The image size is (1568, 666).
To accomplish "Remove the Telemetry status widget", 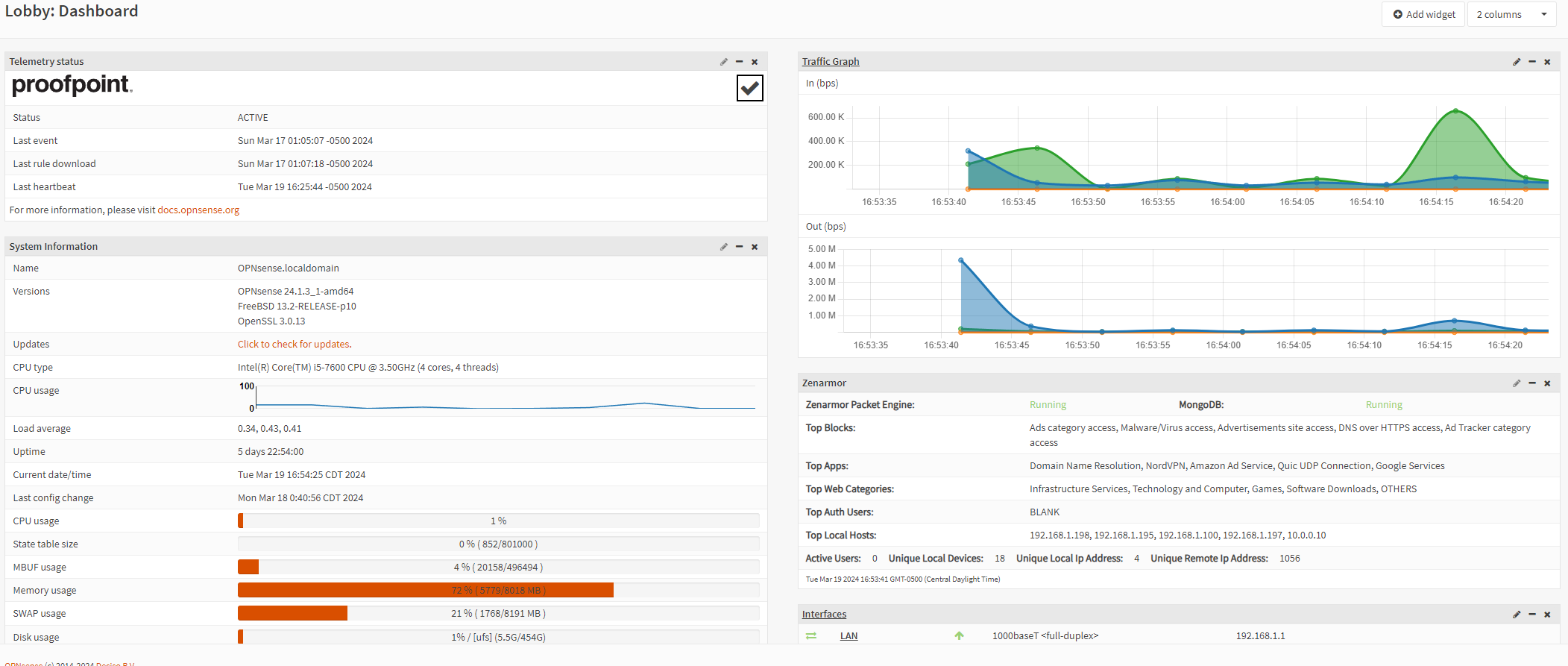I will [755, 62].
